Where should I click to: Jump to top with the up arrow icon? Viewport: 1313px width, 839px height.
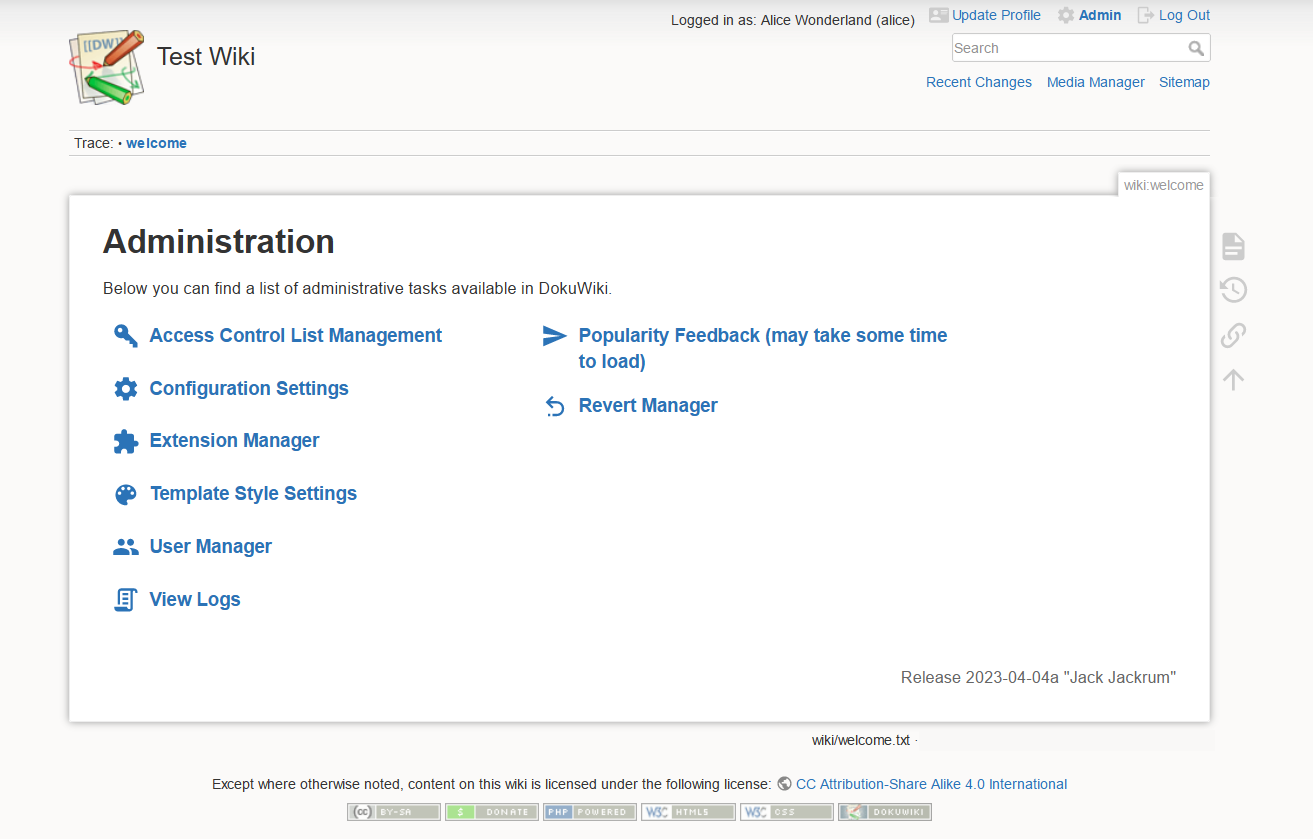click(1233, 379)
